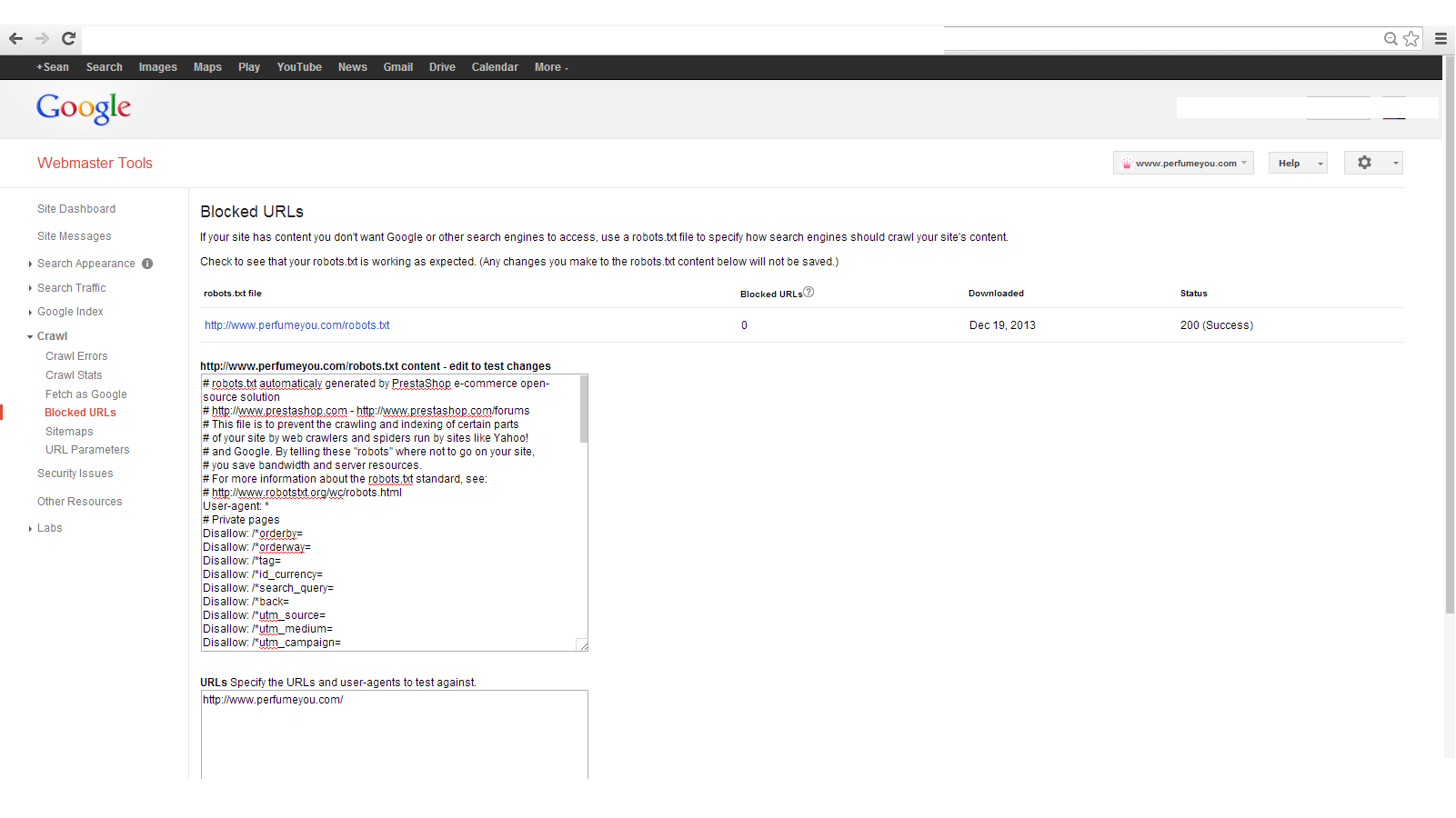Open Site Messages
Viewport: 1456px width, 818px height.
pos(75,236)
